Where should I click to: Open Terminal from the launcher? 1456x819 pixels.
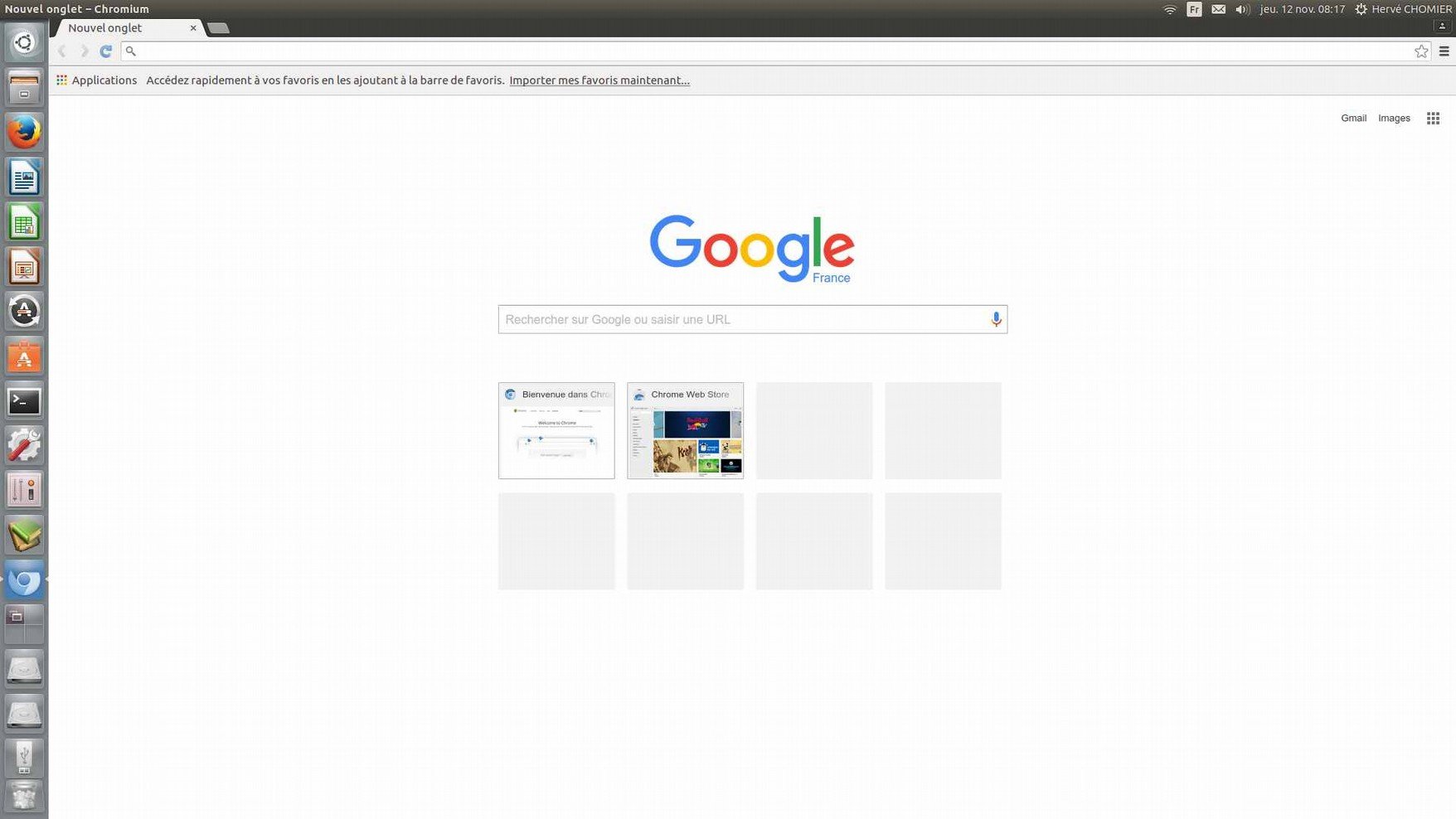24,401
